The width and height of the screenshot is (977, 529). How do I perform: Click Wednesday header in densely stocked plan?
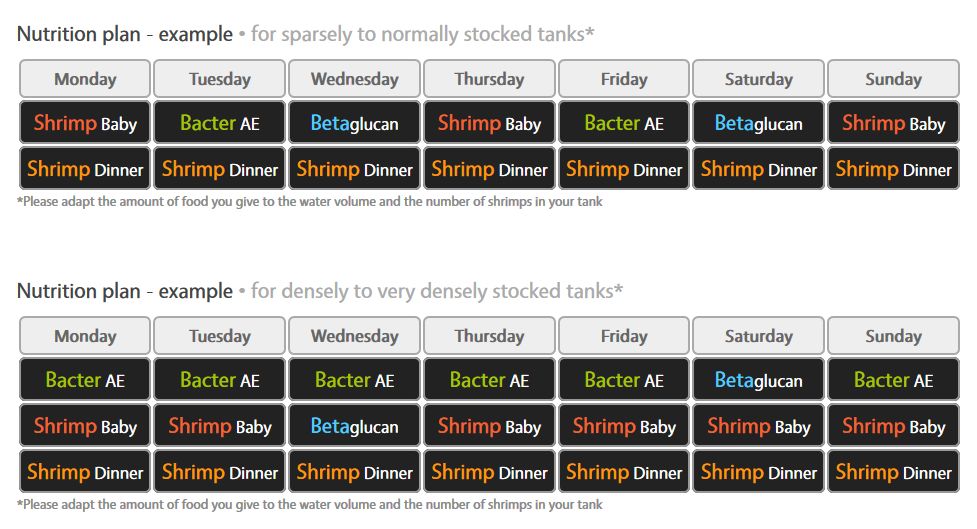(354, 336)
